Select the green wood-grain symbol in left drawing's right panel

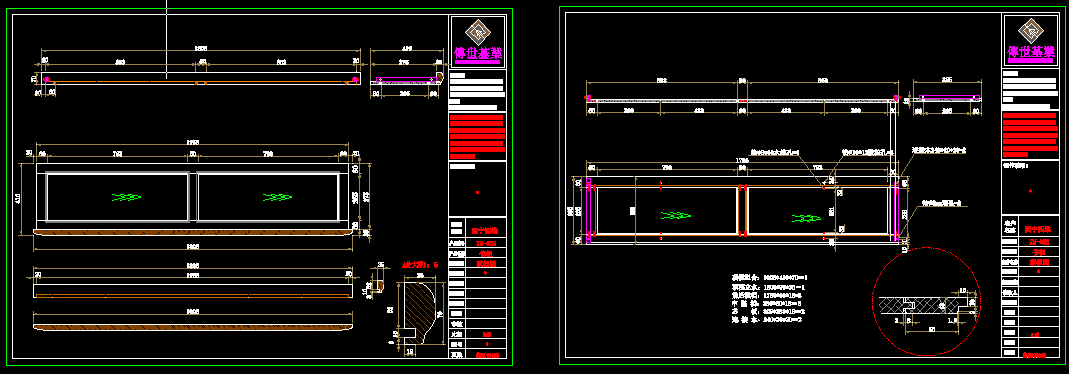click(x=276, y=198)
